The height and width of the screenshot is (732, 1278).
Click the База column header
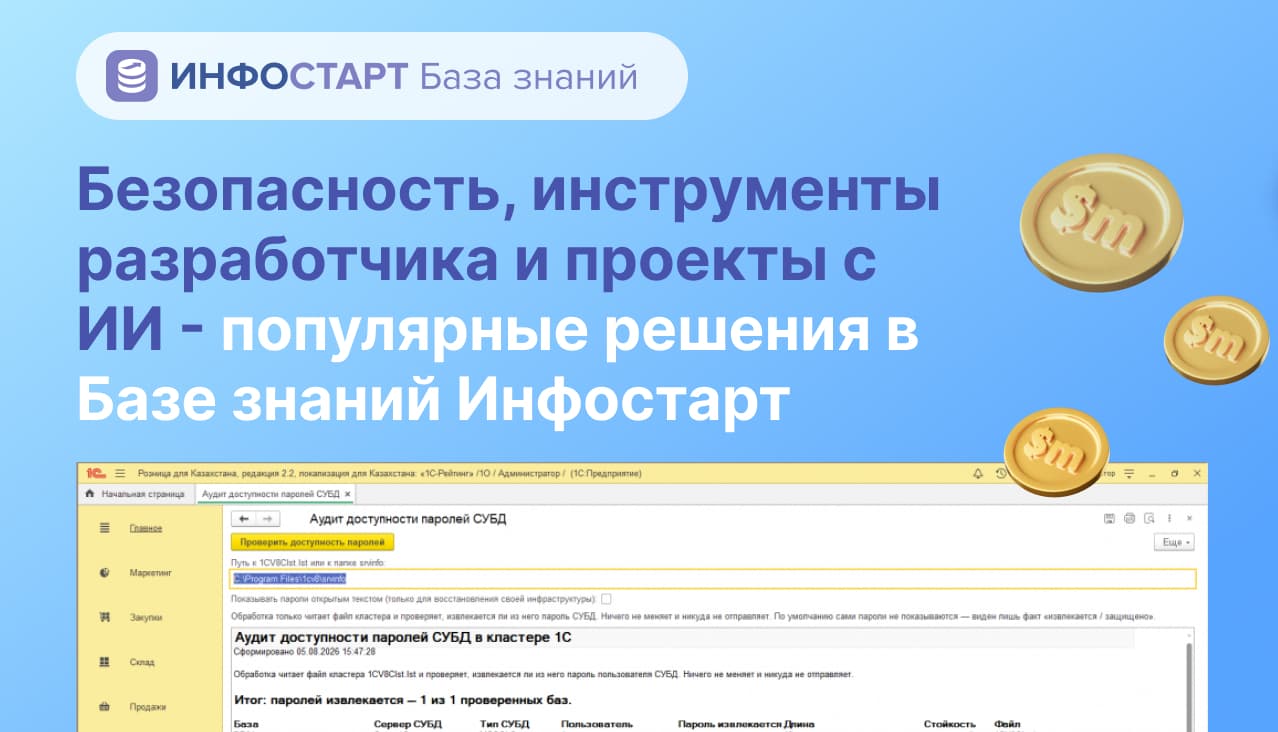pos(245,724)
